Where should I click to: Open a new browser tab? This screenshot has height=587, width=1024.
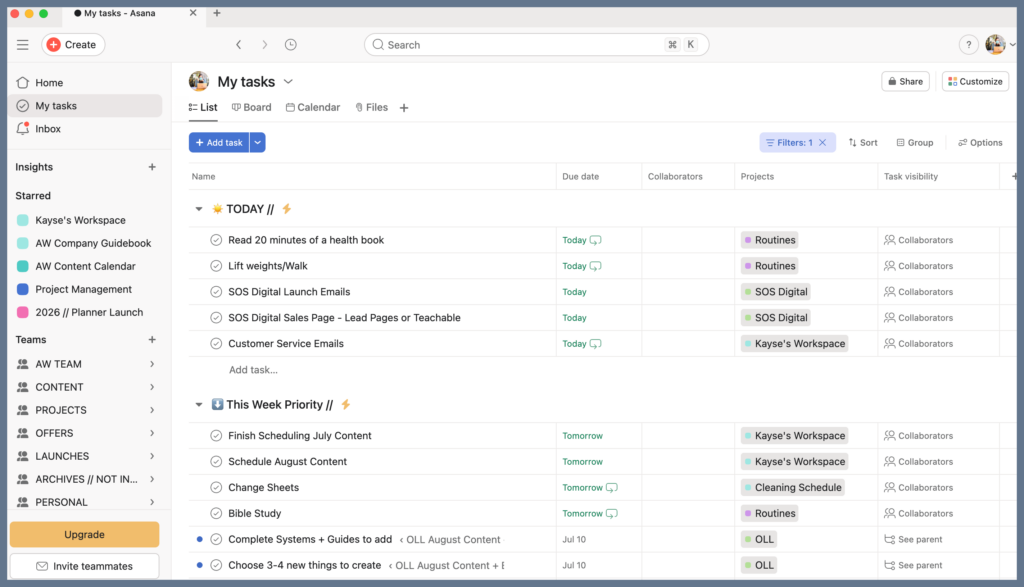pyautogui.click(x=217, y=13)
